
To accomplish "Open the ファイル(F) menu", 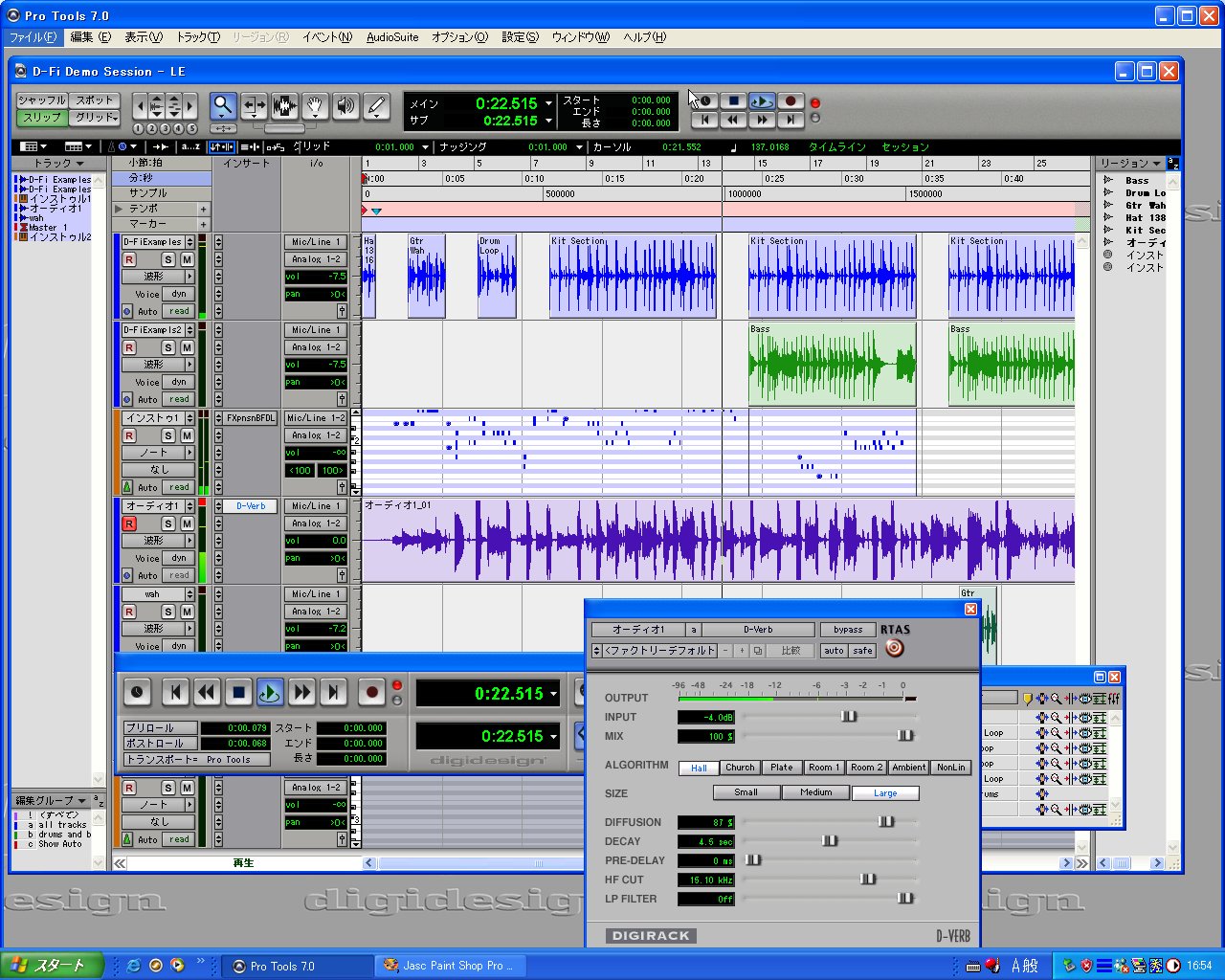I will tap(33, 37).
